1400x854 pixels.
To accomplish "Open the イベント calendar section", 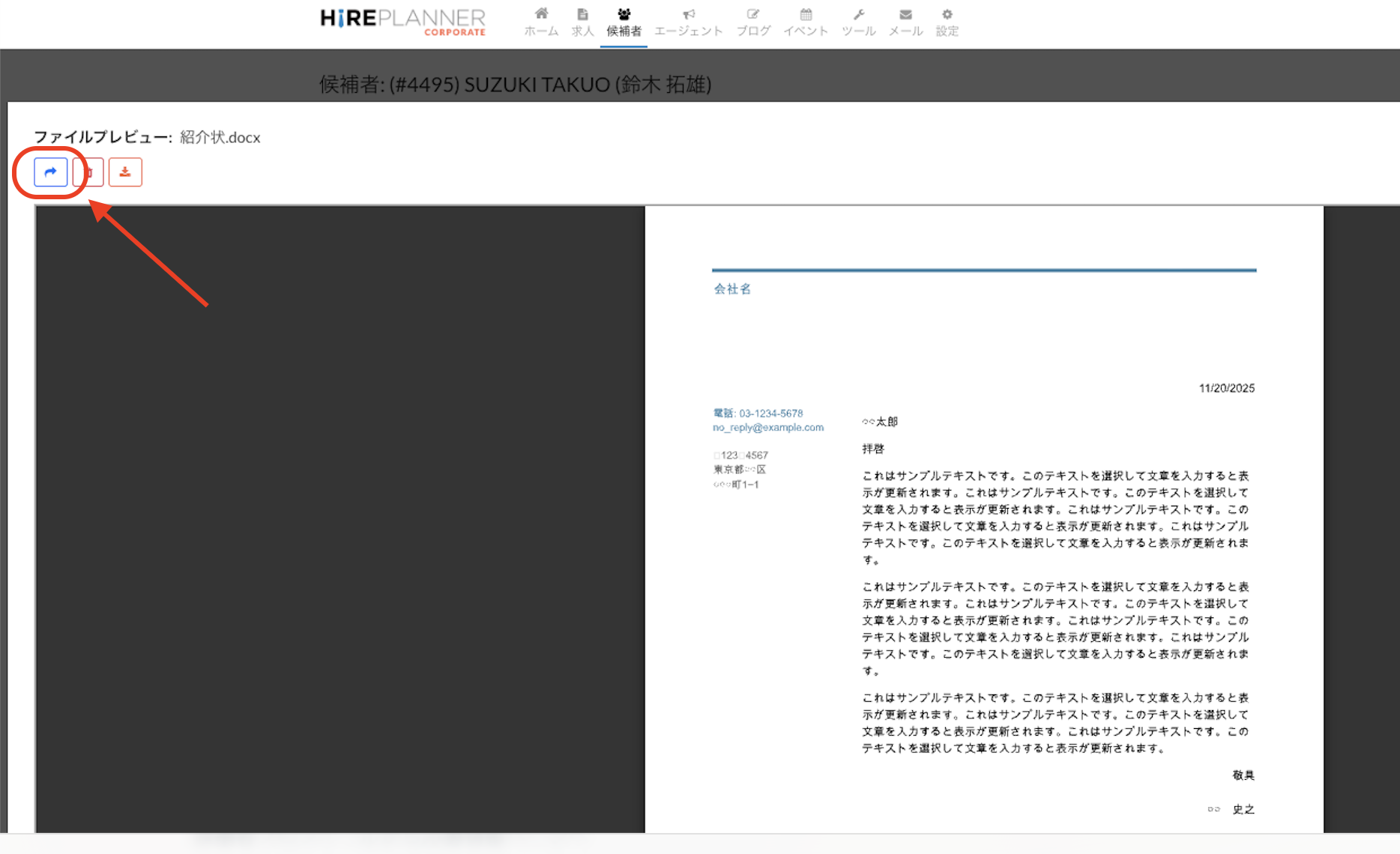I will 806,22.
